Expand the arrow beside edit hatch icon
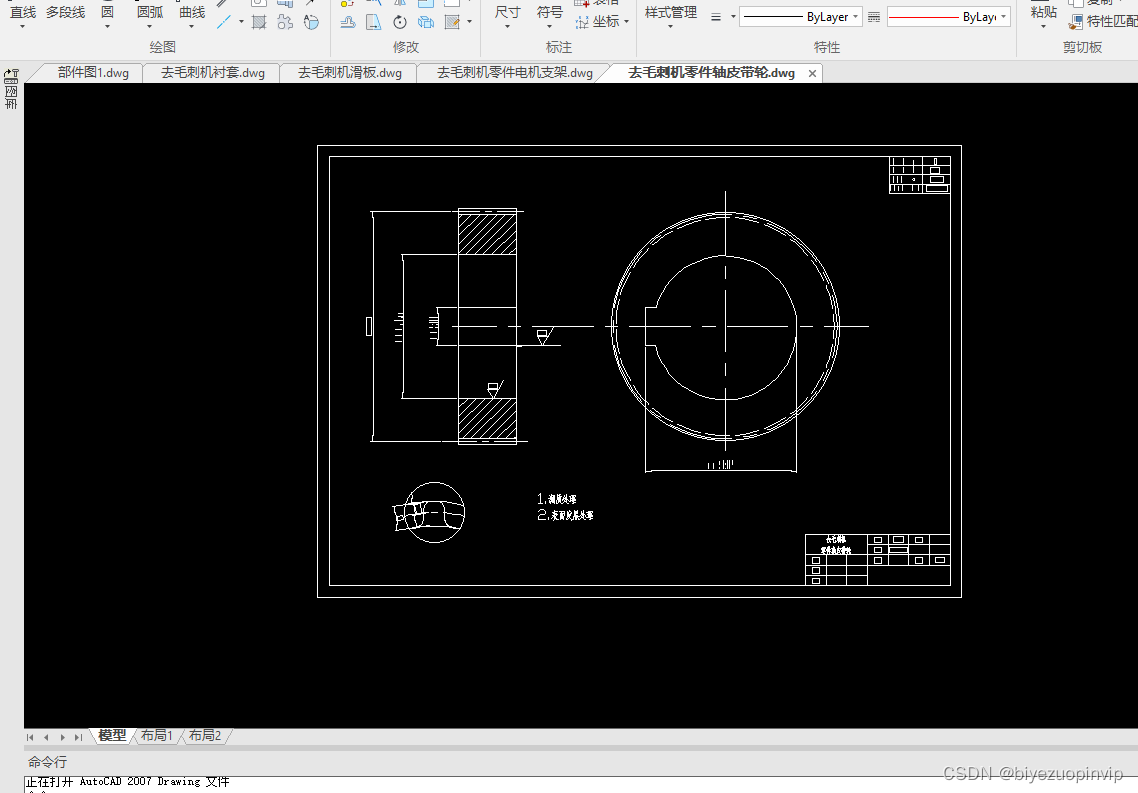The width and height of the screenshot is (1138, 793). [x=470, y=22]
